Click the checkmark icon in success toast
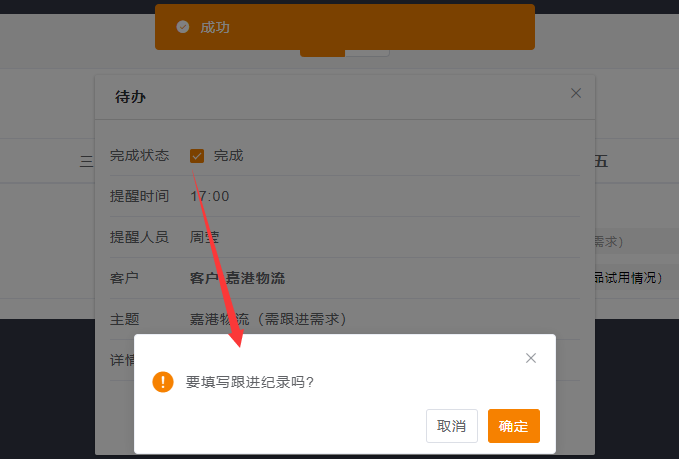Screen dimensions: 679x459 (183, 27)
